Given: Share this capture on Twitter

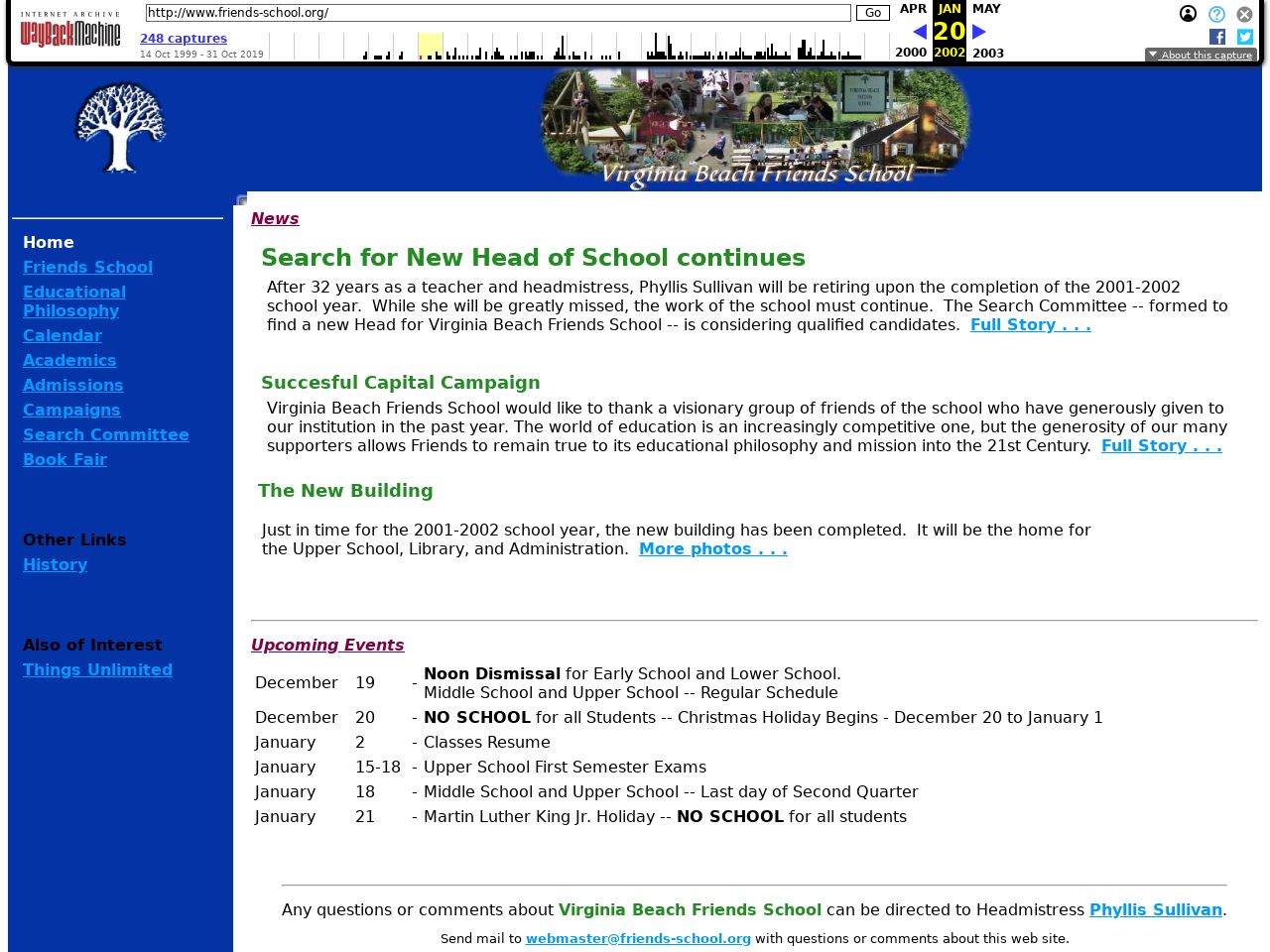Looking at the screenshot, I should (x=1244, y=37).
